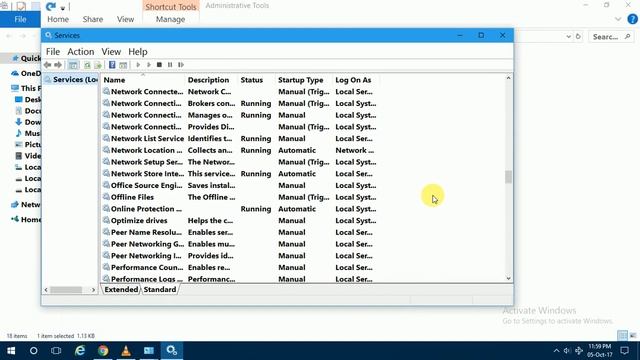Launch Internet Explorer from taskbar
Screen dimensions: 640x360
(x=80, y=351)
